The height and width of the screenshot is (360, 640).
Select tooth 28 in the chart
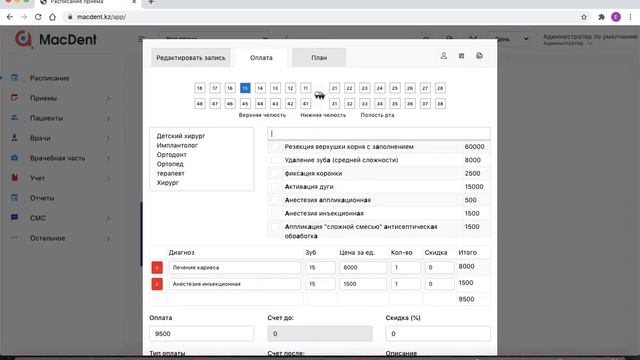click(440, 88)
